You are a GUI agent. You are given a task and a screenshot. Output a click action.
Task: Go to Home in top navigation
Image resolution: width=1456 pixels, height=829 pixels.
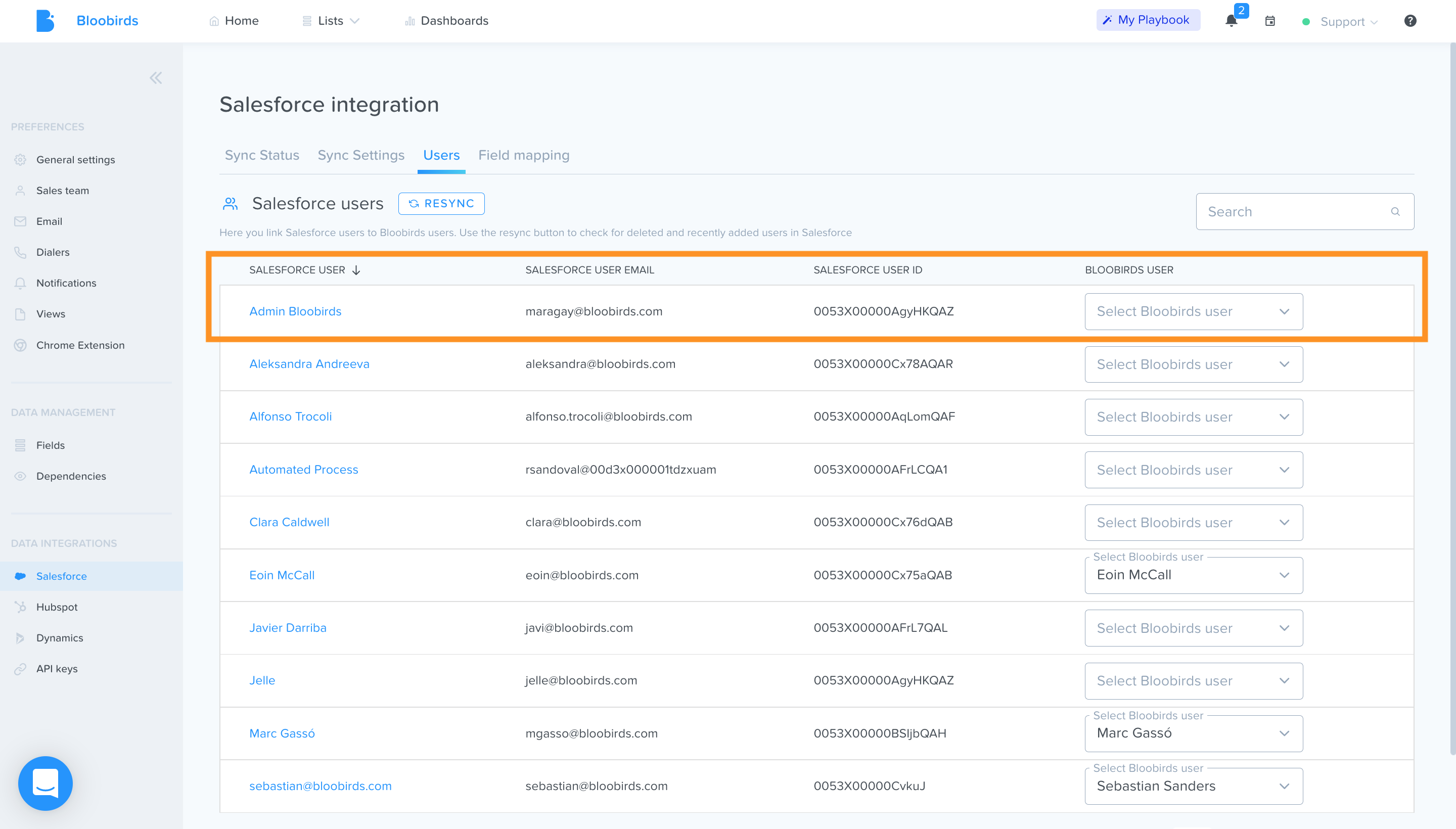pos(234,21)
